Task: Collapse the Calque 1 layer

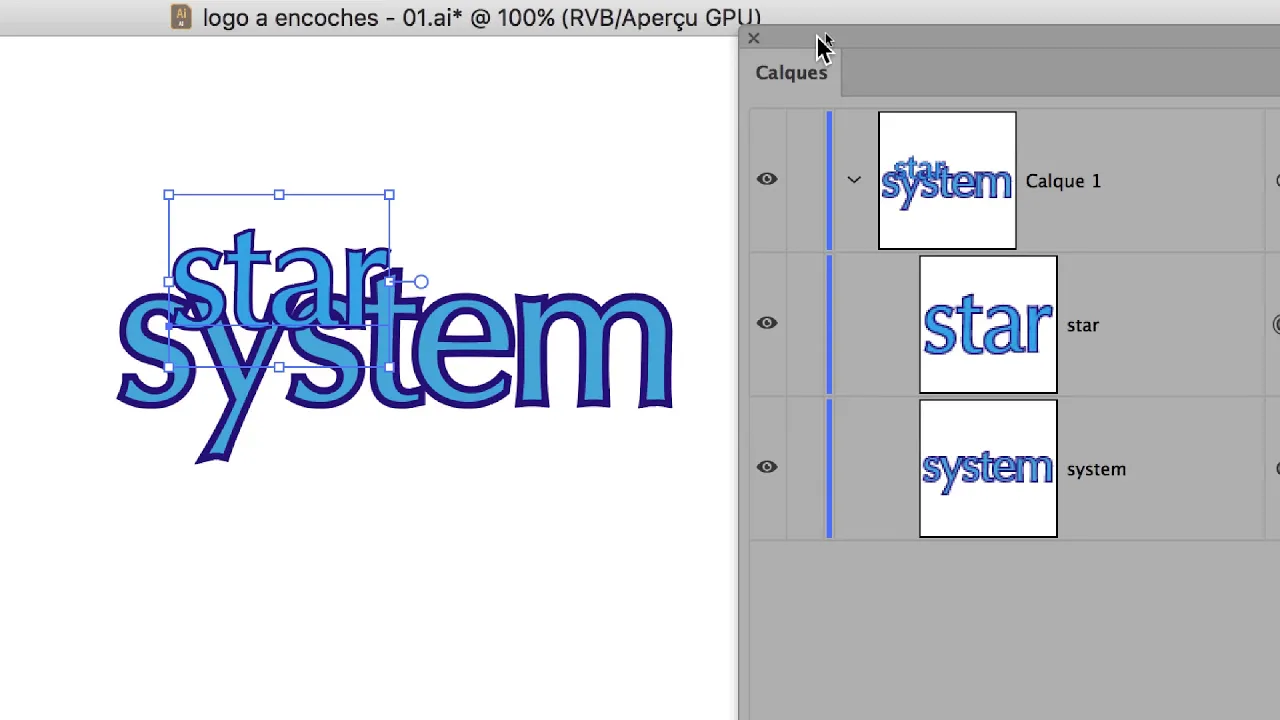Action: click(854, 180)
